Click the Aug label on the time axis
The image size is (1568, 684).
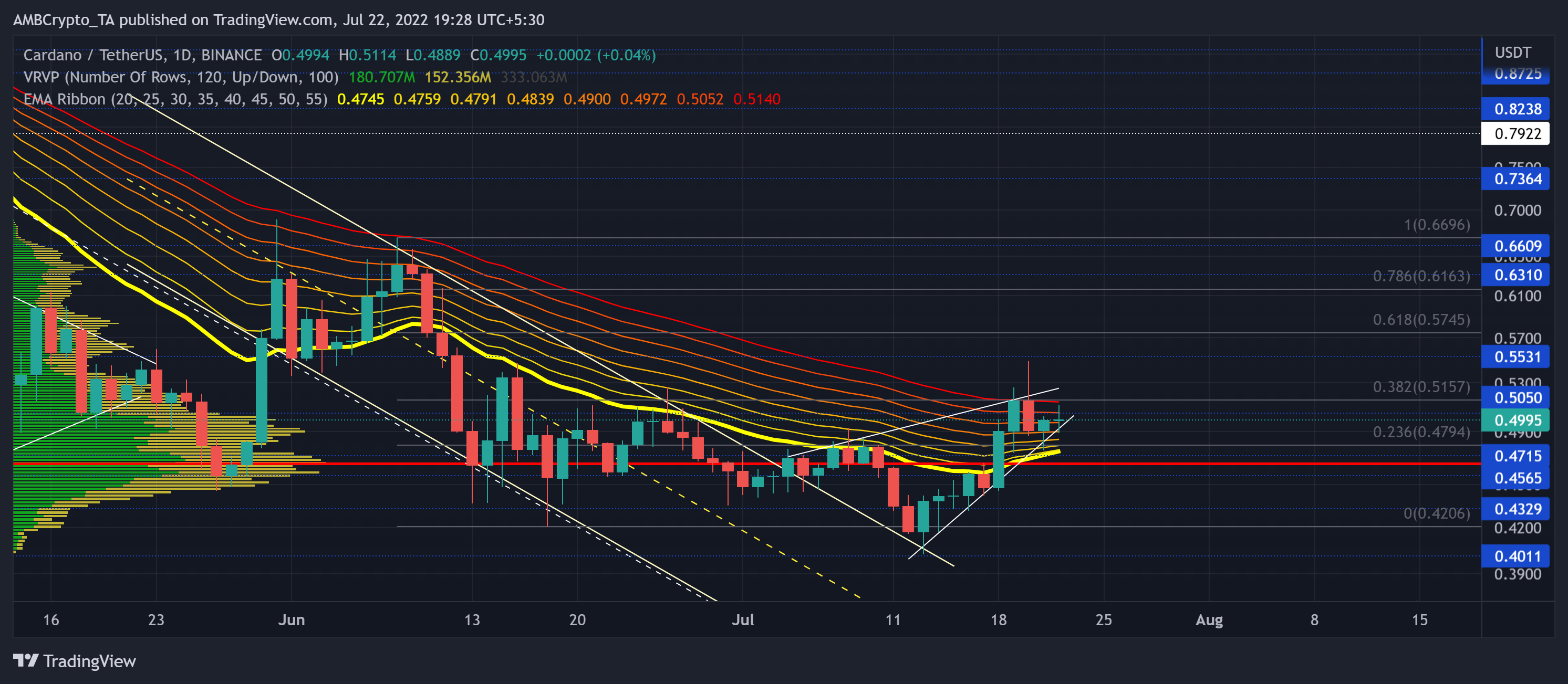click(x=1210, y=620)
